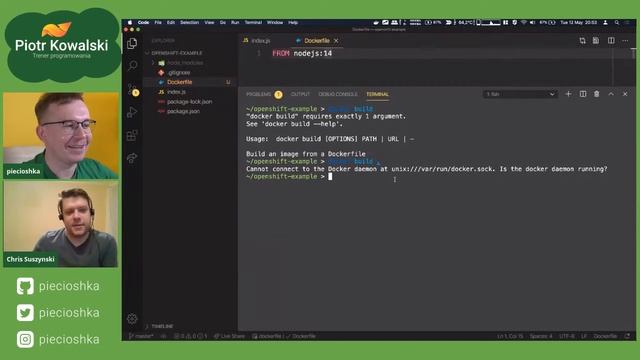This screenshot has width=640, height=360.
Task: Click the master branch status bar item
Action: 141,336
